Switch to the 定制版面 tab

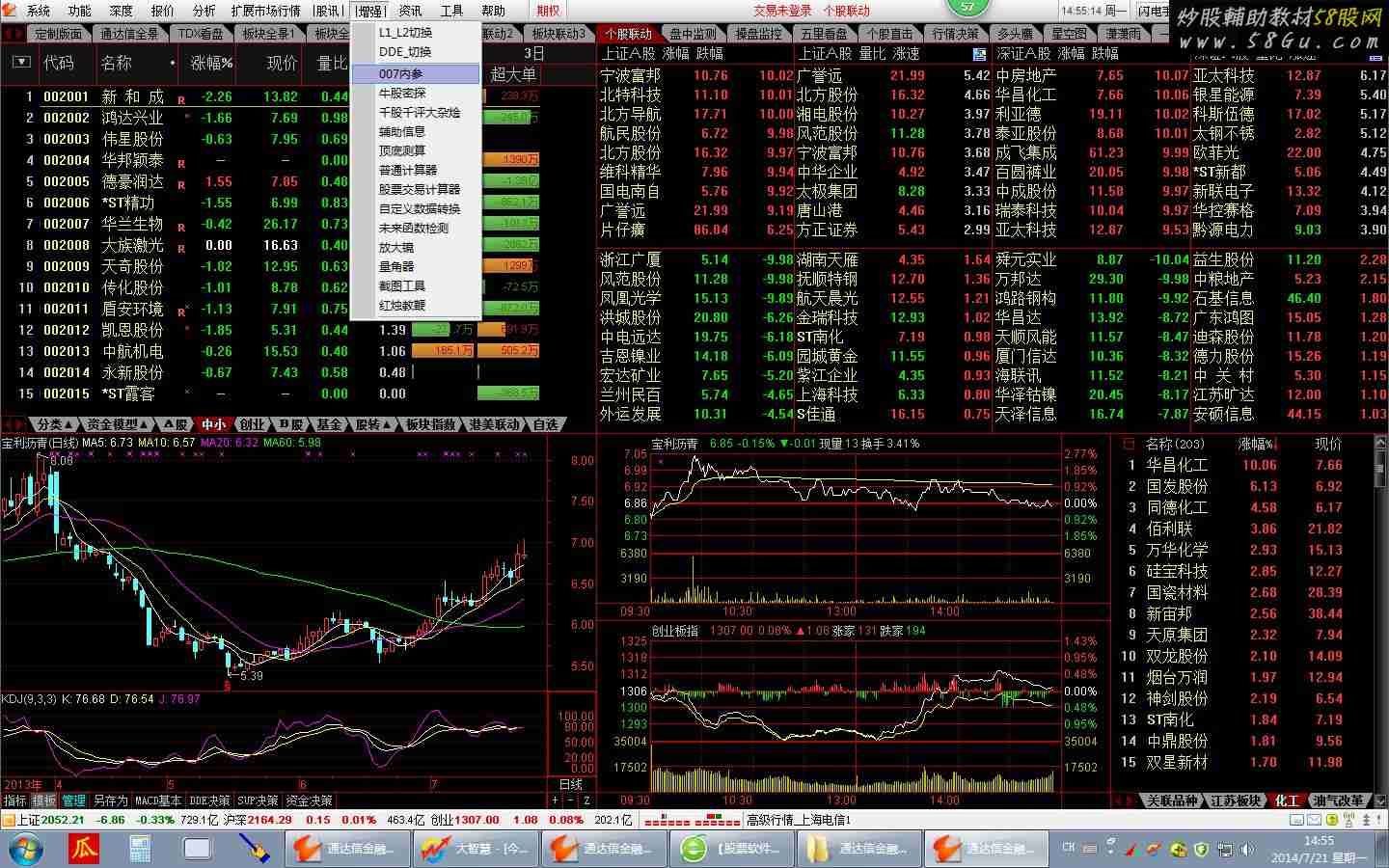tap(58, 33)
